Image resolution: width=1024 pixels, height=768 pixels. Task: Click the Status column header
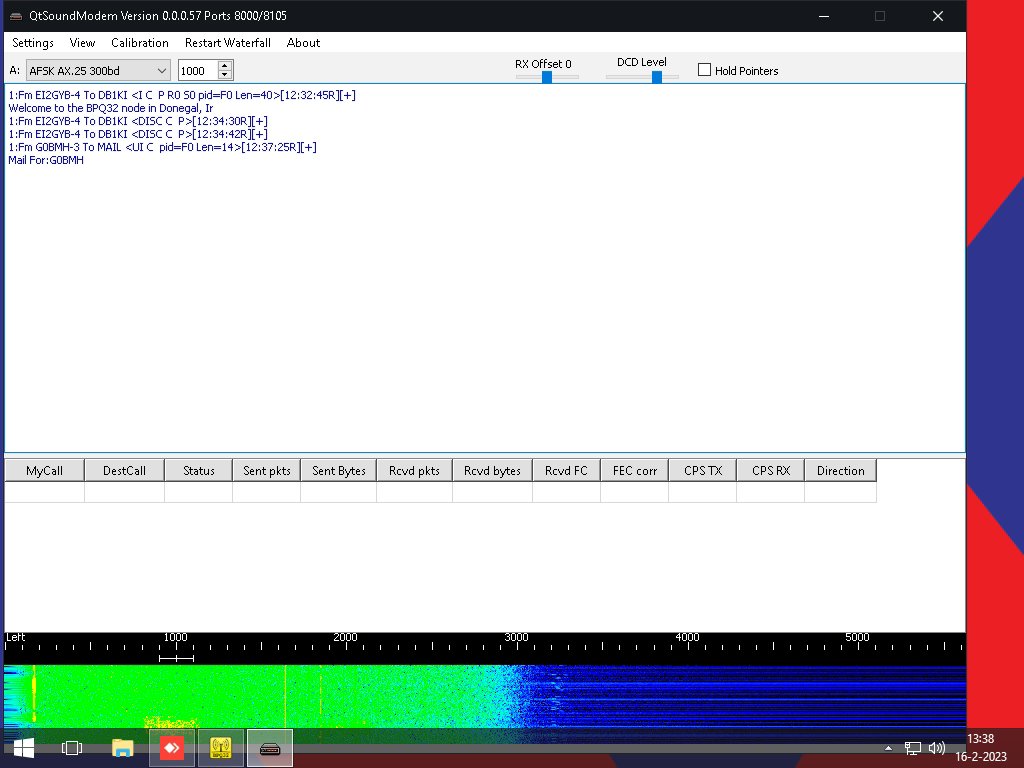(198, 470)
